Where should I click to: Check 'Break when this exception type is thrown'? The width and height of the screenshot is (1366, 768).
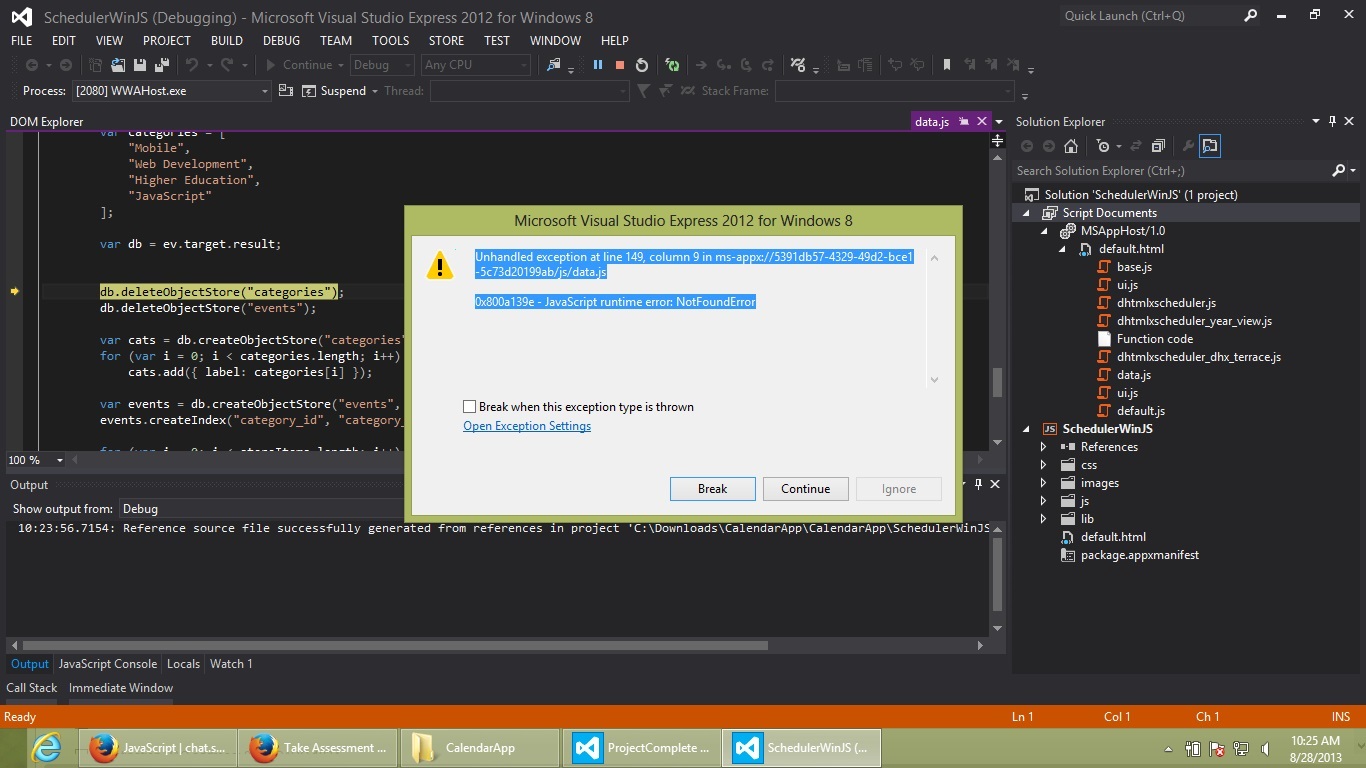pos(469,407)
